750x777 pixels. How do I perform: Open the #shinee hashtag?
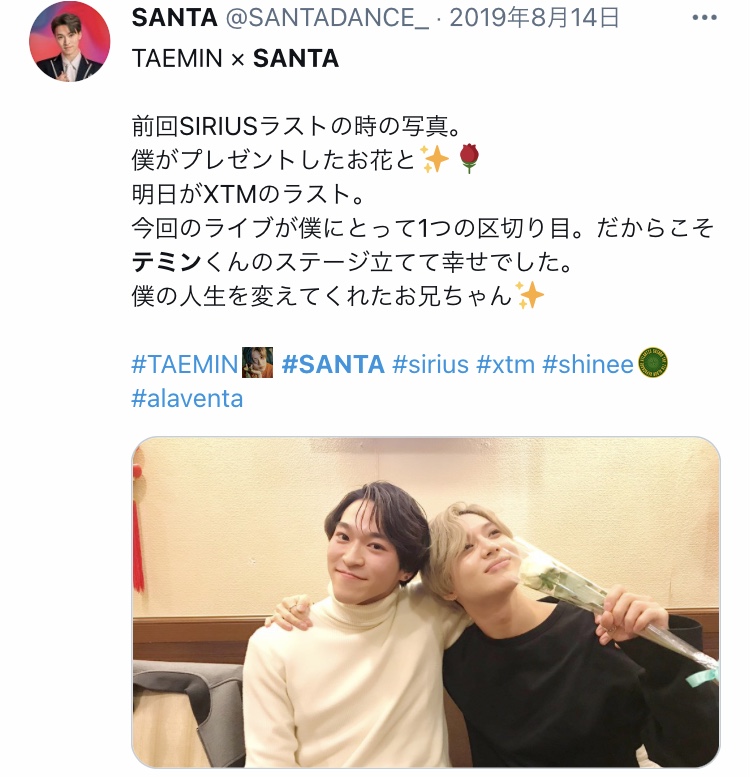(588, 365)
